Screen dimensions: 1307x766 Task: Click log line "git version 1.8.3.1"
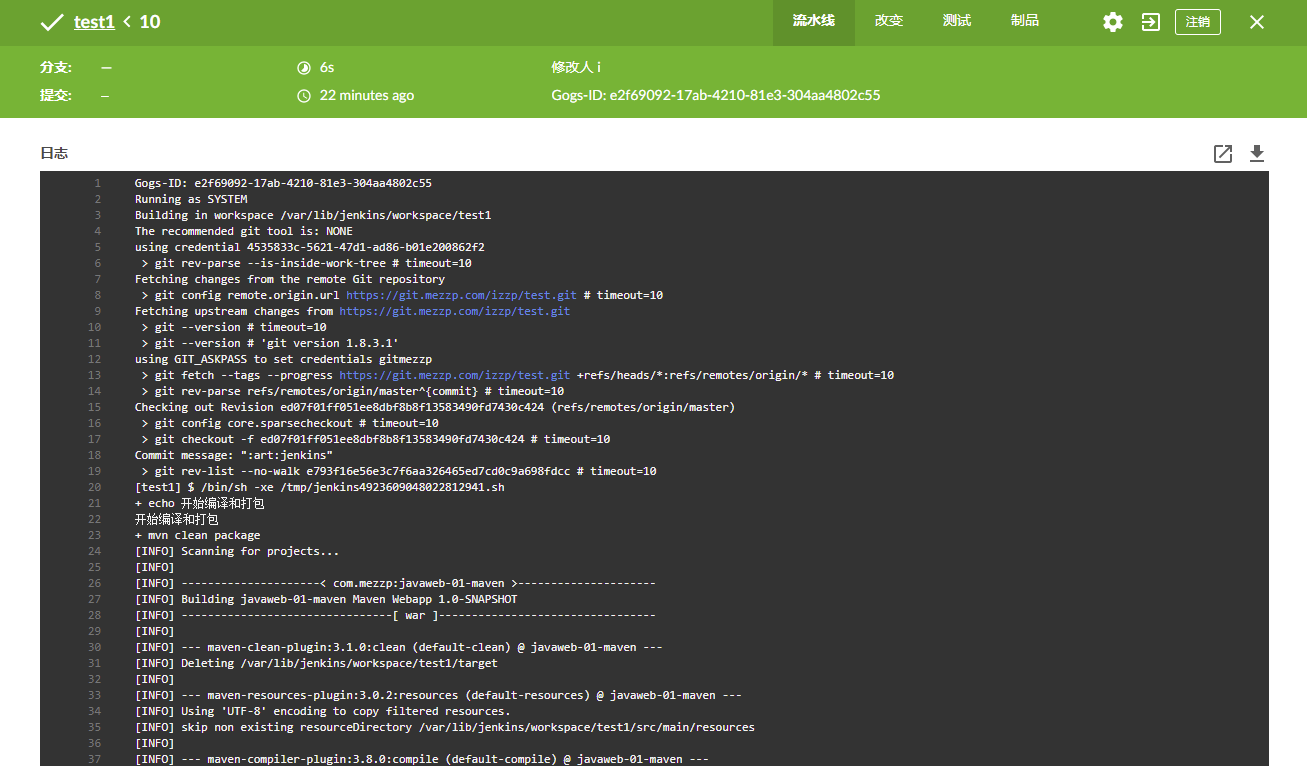click(270, 343)
